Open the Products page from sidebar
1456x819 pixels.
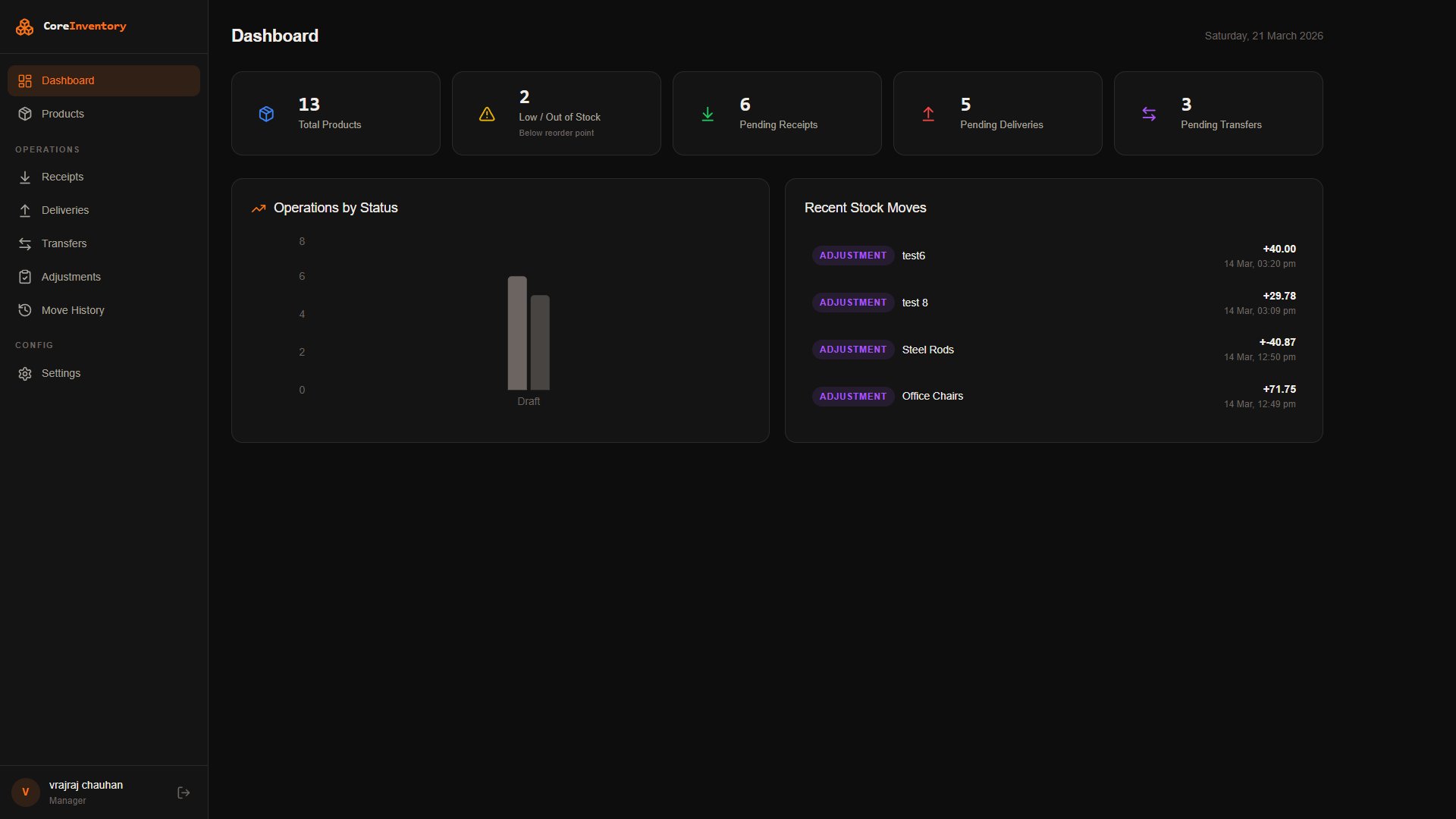coord(63,114)
